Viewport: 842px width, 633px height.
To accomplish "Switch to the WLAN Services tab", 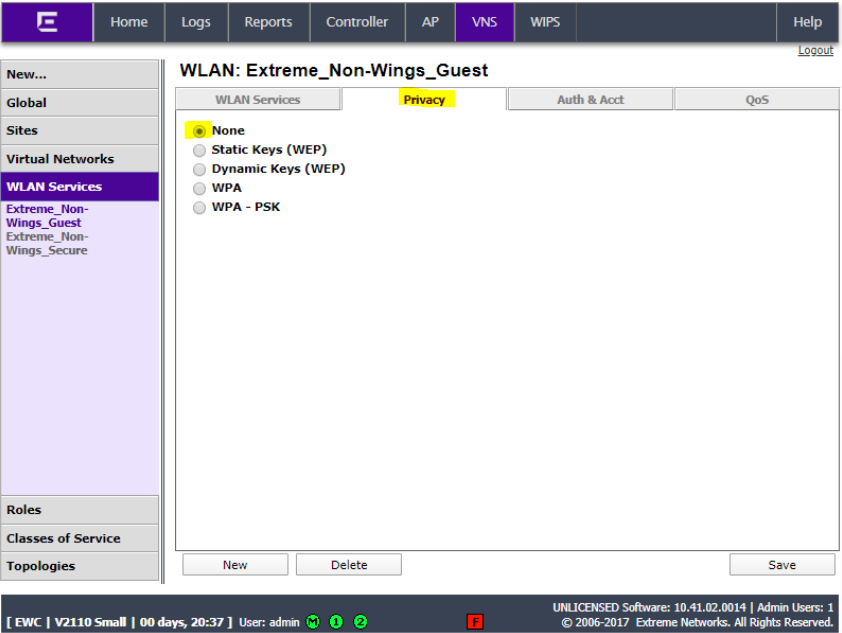I will 258,100.
